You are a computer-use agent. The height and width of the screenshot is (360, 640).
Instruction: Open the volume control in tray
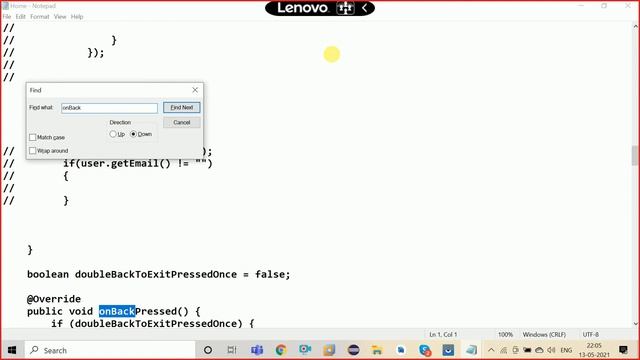pos(551,350)
